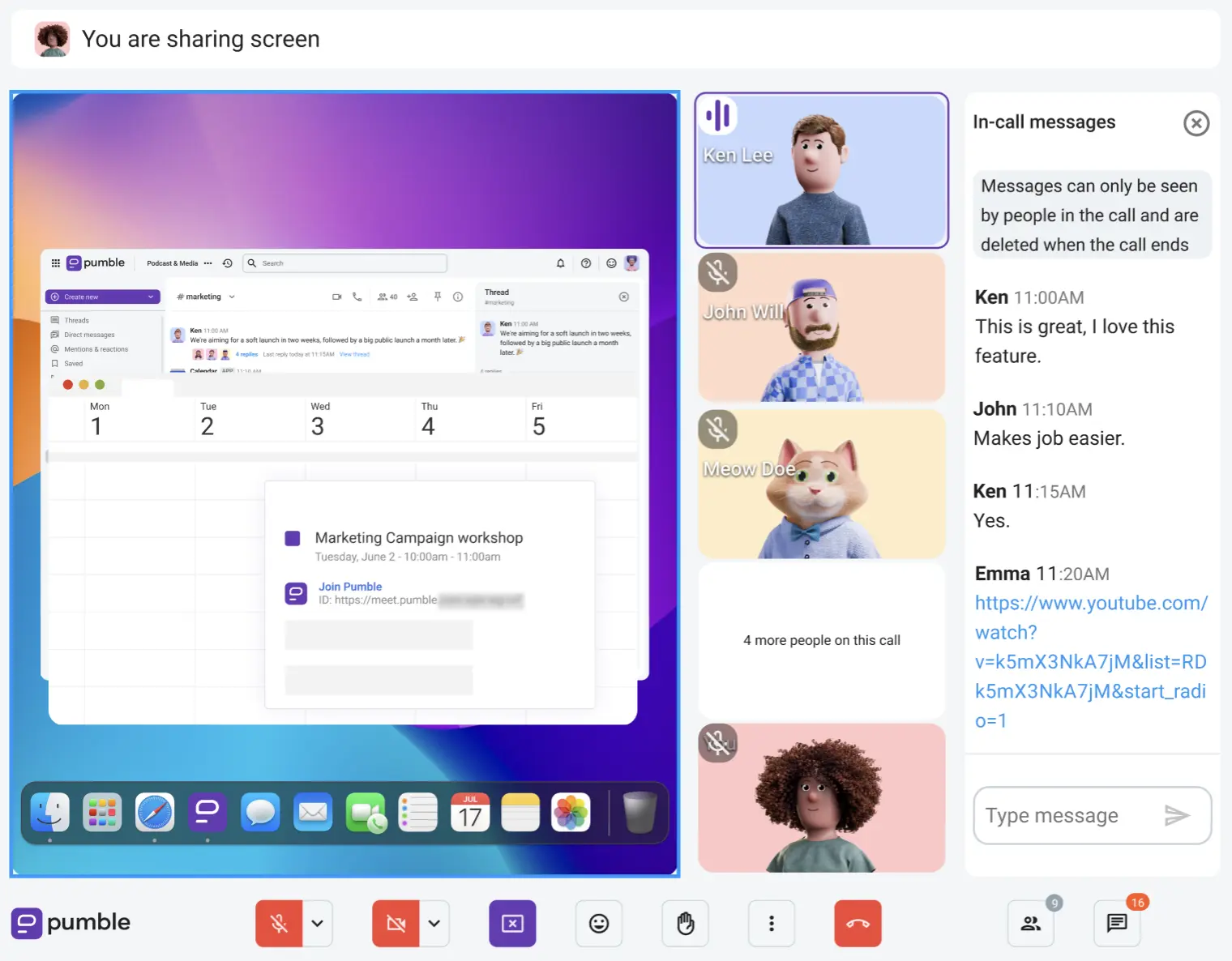The image size is (1232, 961).
Task: Click the View thread link
Action: click(x=354, y=354)
